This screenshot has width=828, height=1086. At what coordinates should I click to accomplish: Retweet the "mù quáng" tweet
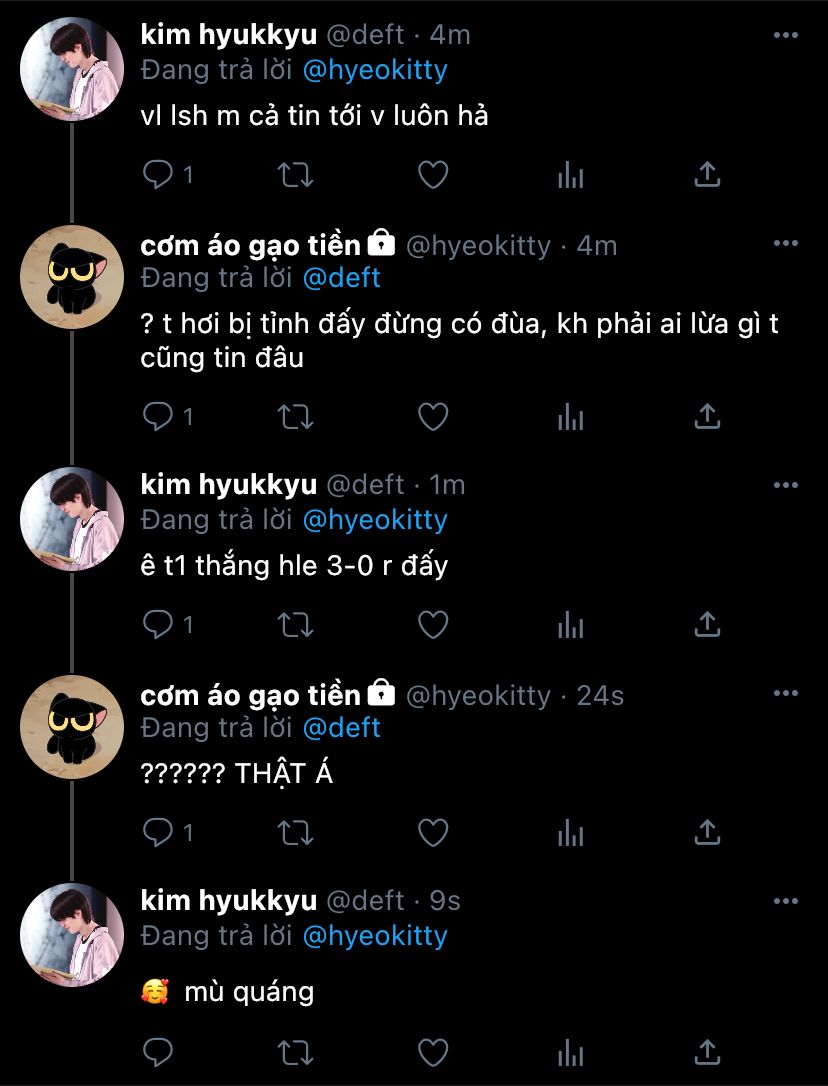click(x=295, y=1051)
